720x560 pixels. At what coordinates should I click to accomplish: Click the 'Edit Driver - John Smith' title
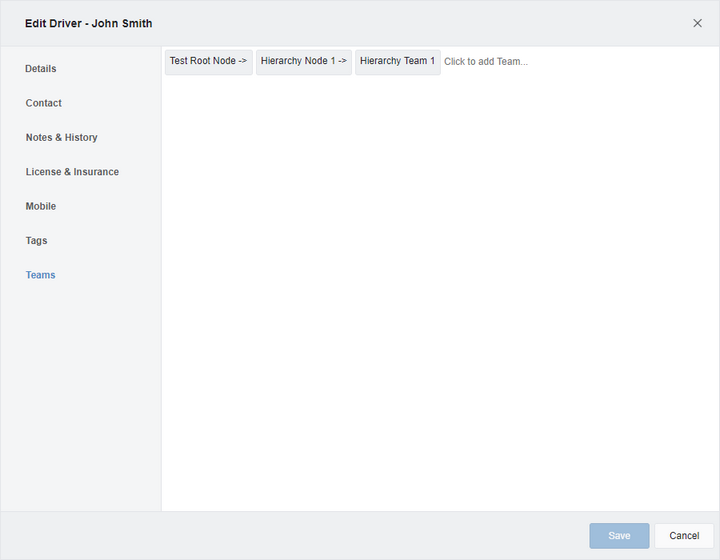click(89, 23)
